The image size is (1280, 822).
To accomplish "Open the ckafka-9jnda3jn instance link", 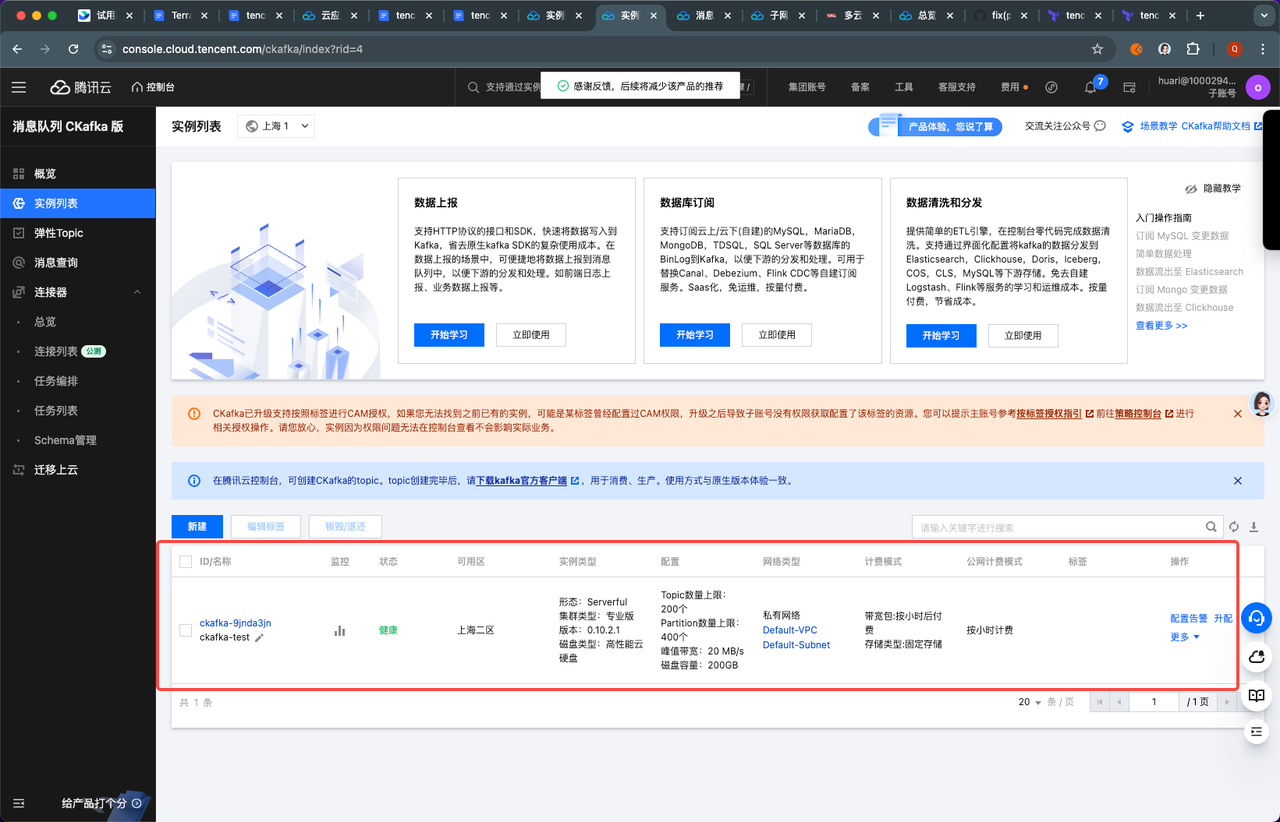I will [x=235, y=623].
